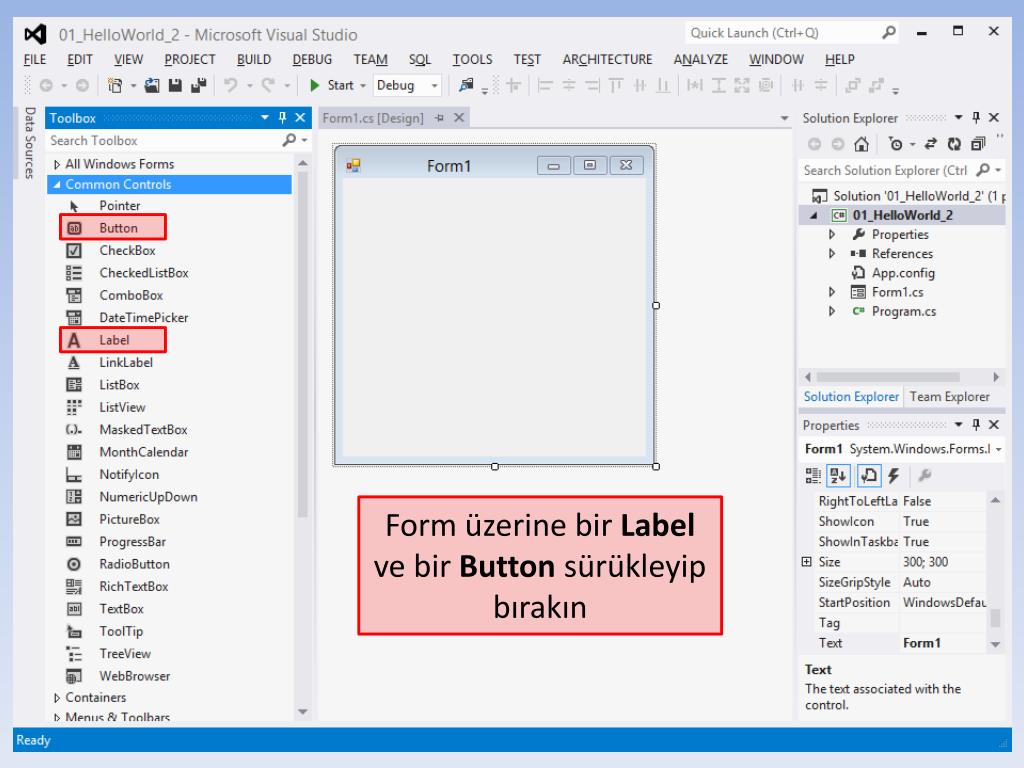Show Events lightning icon in Properties
This screenshot has height=768, width=1024.
pyautogui.click(x=893, y=475)
